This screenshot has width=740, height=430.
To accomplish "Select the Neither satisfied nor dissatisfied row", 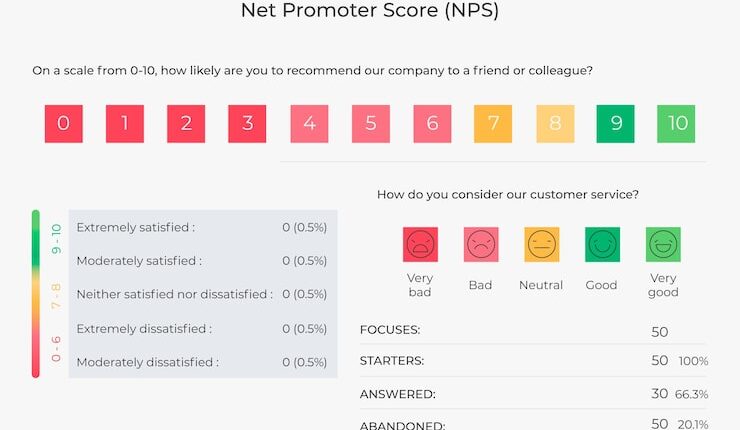I will (202, 294).
